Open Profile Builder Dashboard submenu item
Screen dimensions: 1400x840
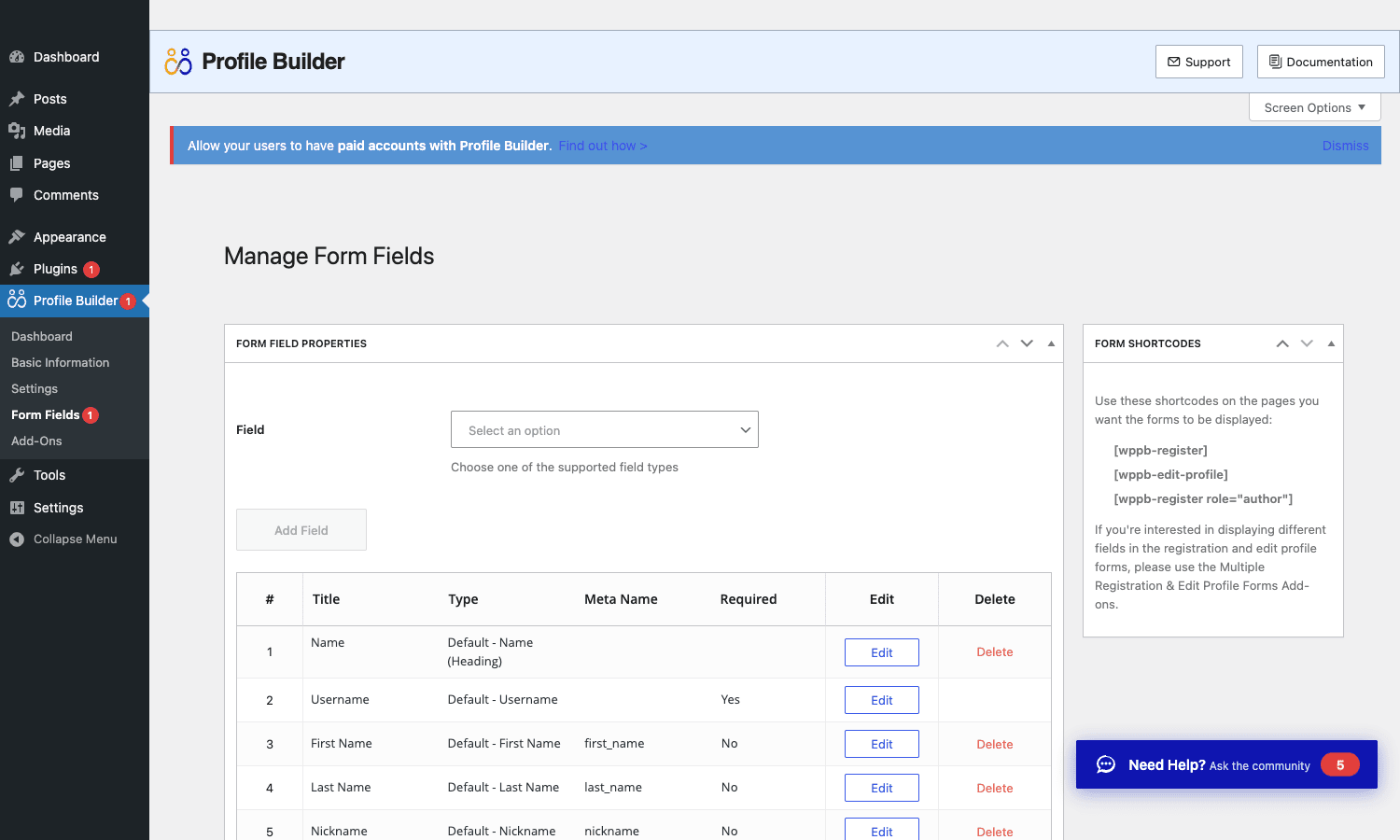[42, 336]
